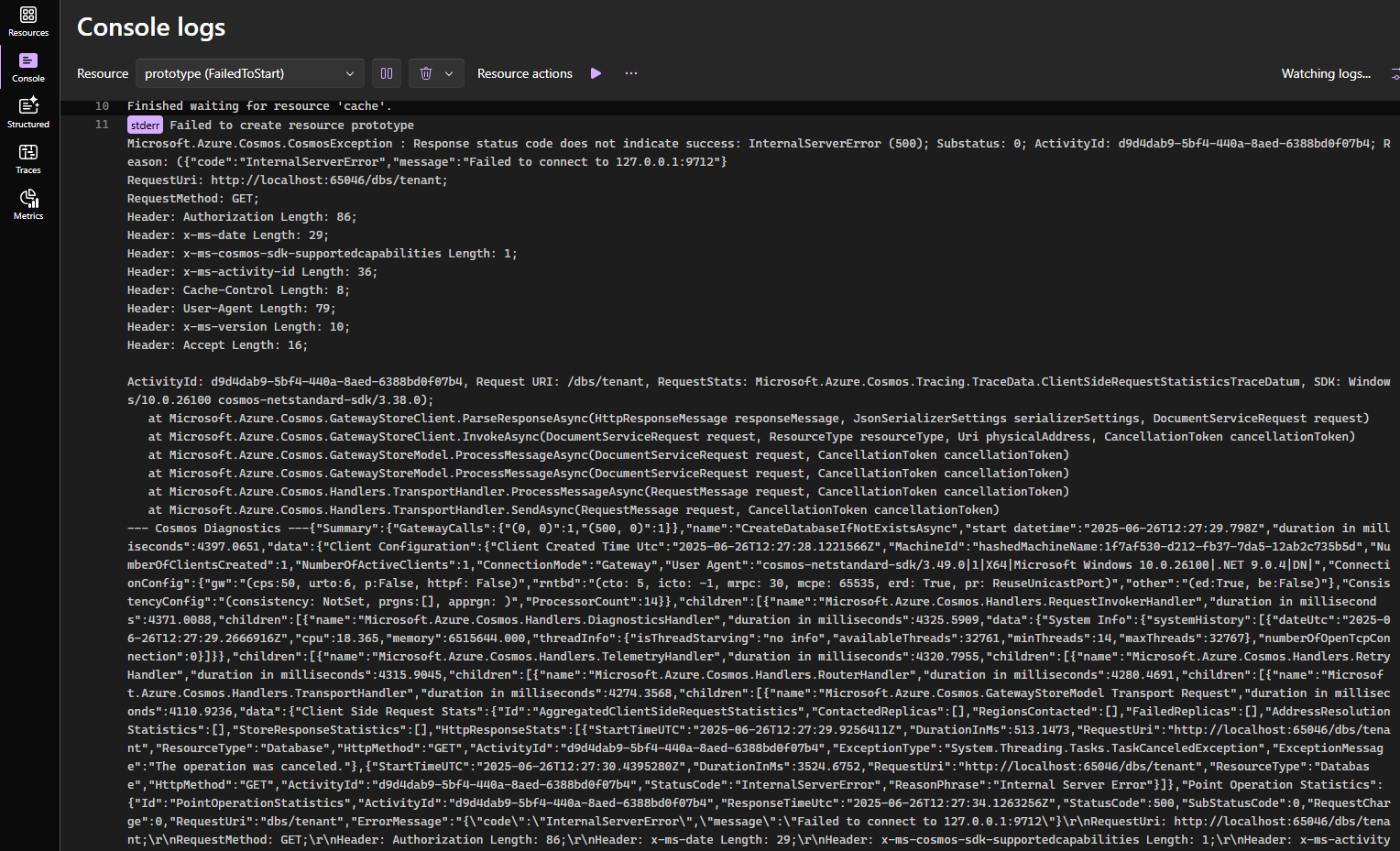Click the ActivityId d9d4dab9 Request URI line
Screen dimensions: 1400x851
click(759, 390)
